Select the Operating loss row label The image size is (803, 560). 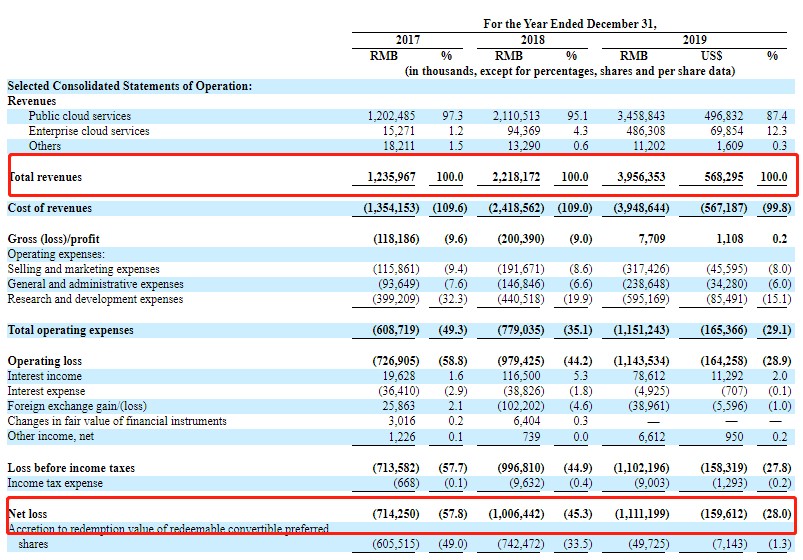click(x=45, y=361)
